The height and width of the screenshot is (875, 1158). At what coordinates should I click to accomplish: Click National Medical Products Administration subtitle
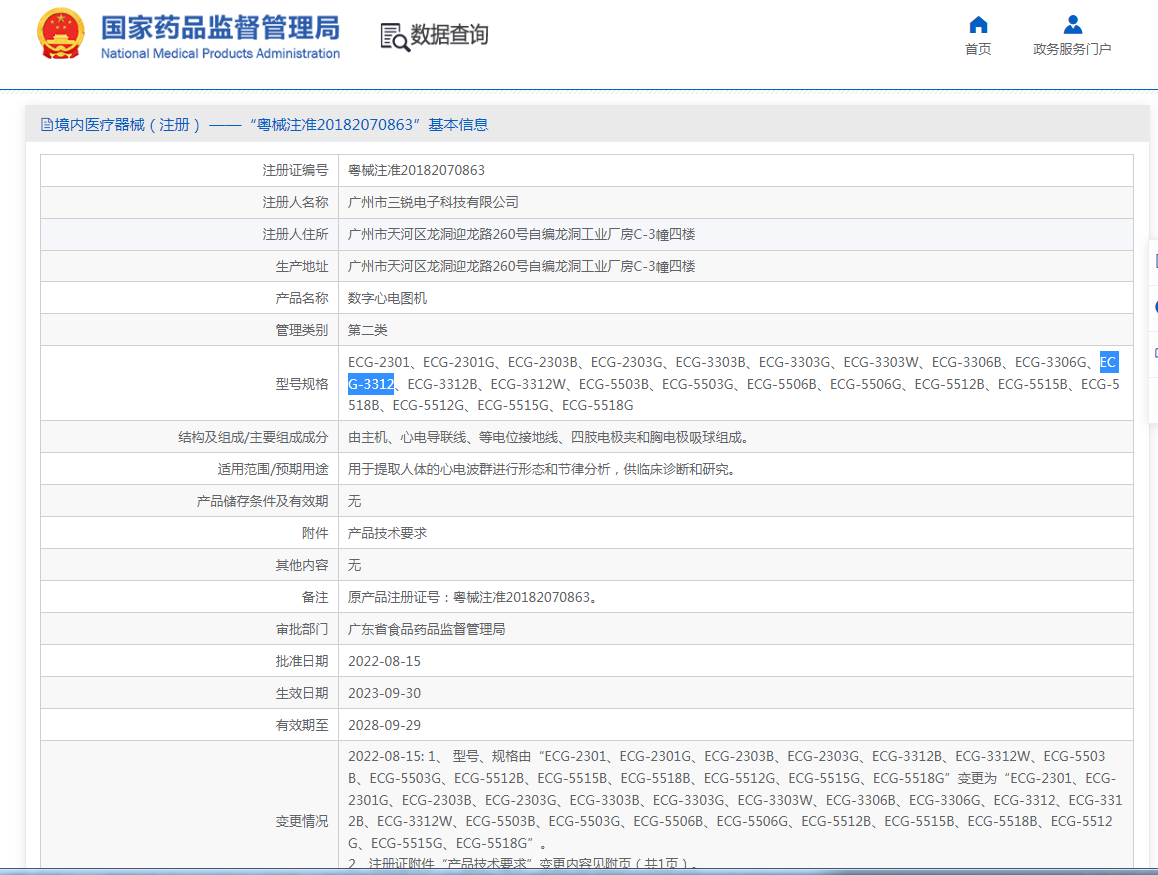[220, 53]
